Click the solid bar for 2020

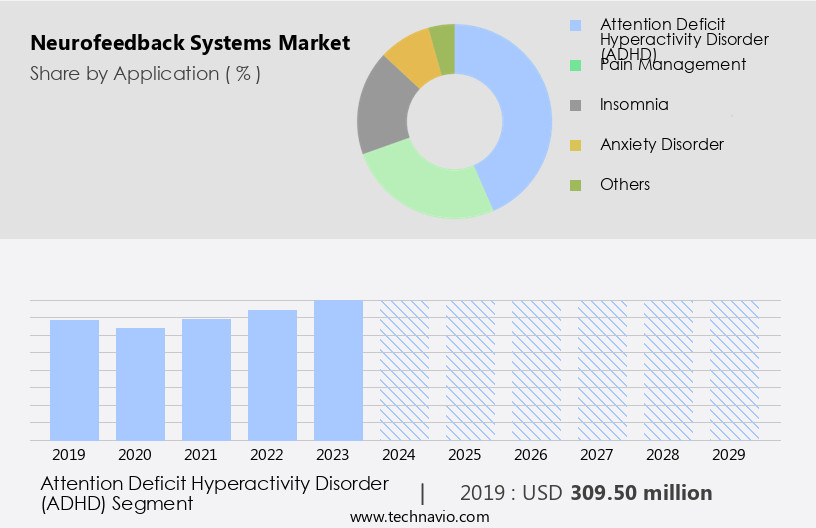pyautogui.click(x=141, y=384)
